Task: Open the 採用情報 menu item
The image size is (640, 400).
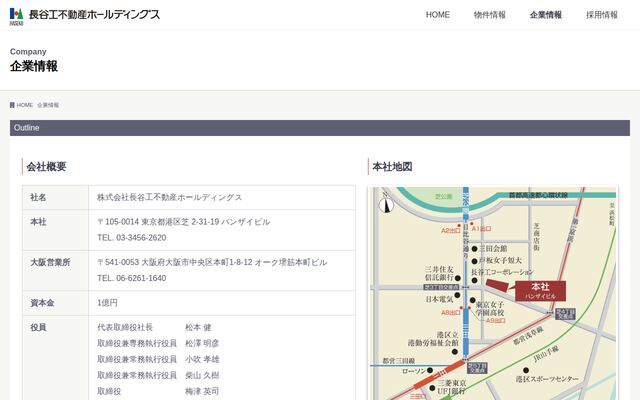Action: 602,15
